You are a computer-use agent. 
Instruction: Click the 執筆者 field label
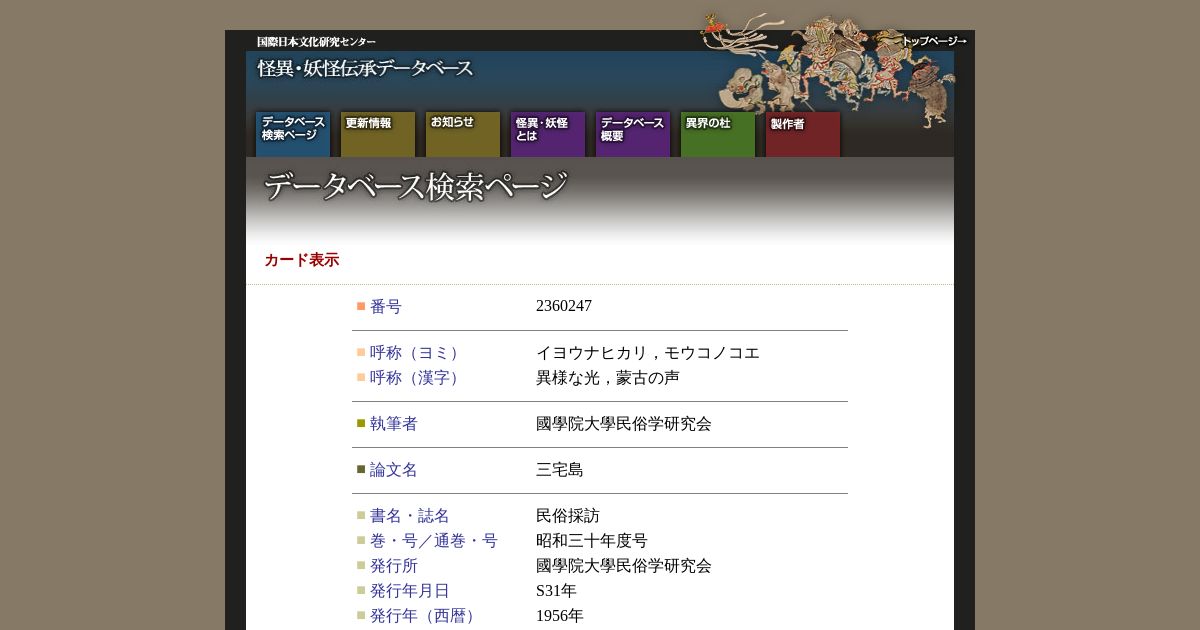394,424
